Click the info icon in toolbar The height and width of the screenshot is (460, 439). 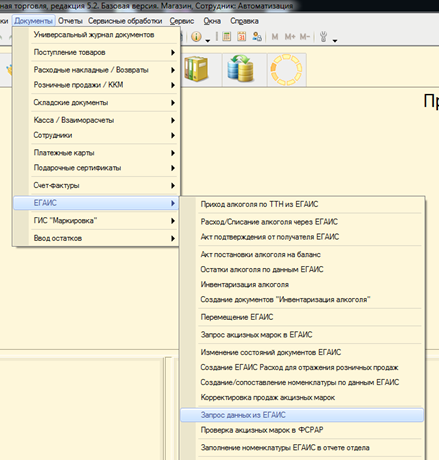pyautogui.click(x=196, y=36)
